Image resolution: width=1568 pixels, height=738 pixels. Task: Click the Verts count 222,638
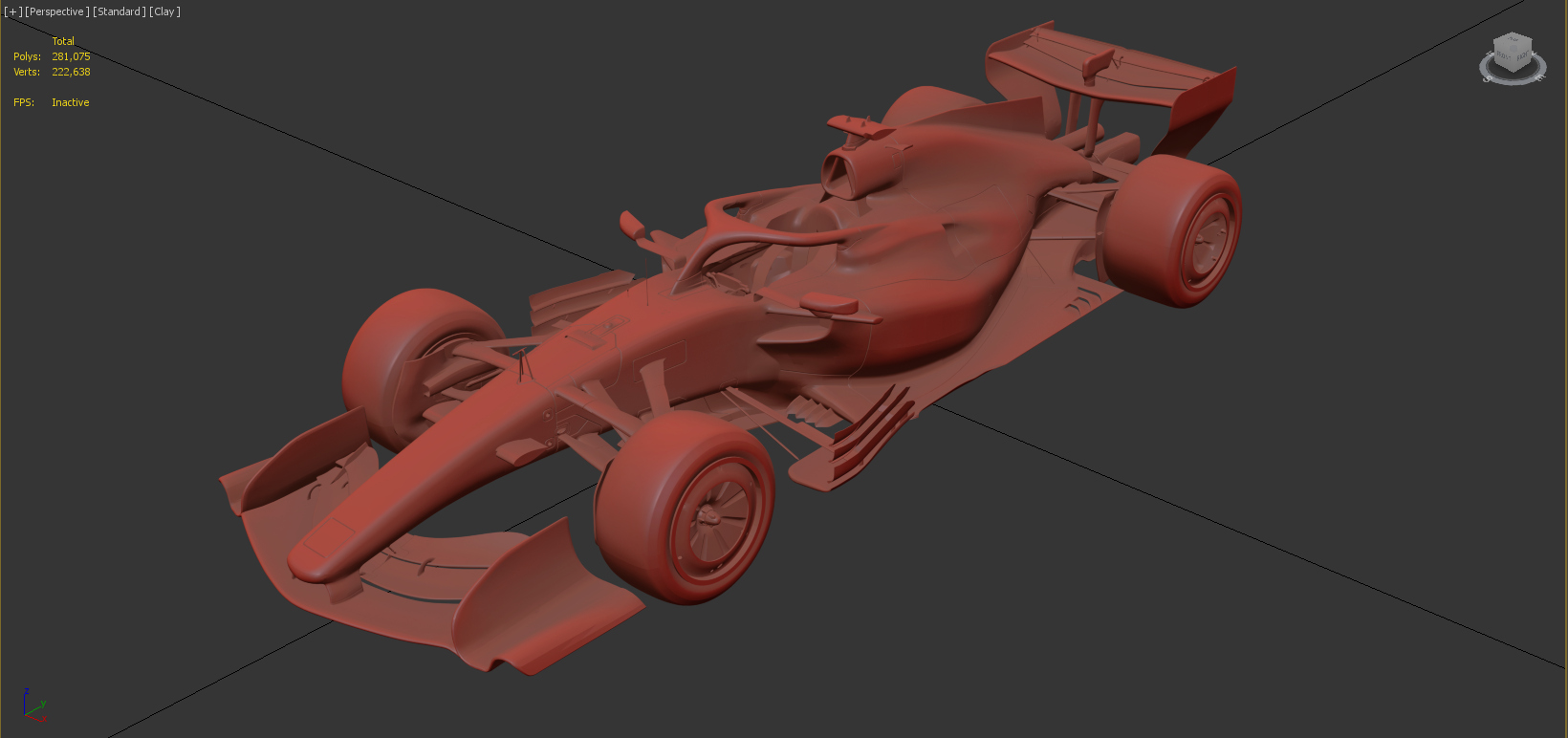coord(71,72)
